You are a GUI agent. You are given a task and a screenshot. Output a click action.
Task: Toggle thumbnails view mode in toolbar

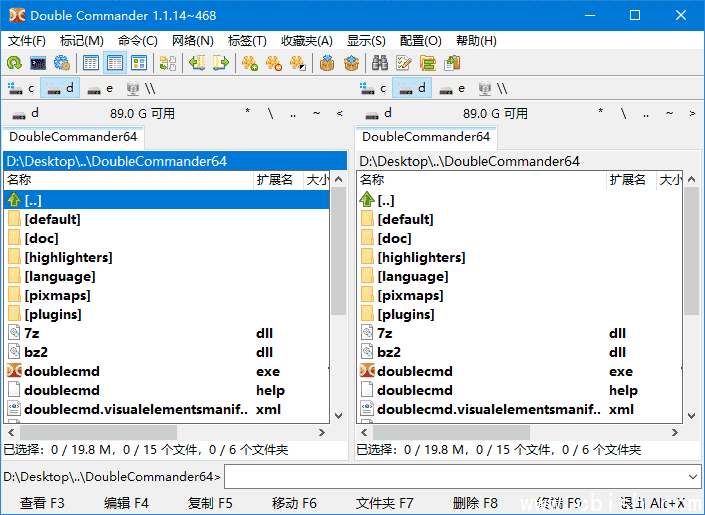[139, 63]
